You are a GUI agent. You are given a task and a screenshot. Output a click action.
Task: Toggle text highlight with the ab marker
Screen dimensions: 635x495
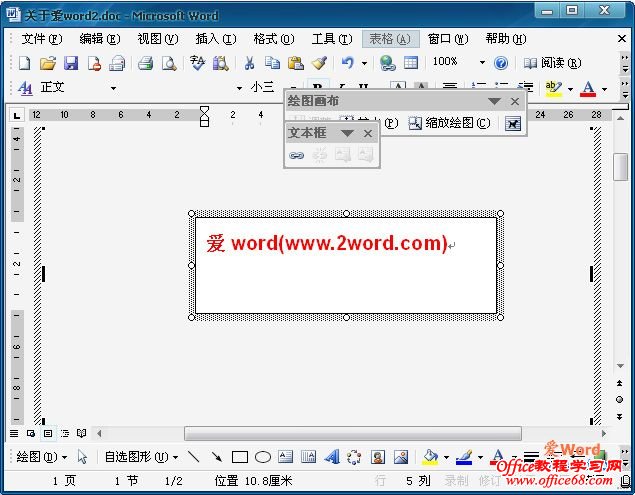(554, 88)
